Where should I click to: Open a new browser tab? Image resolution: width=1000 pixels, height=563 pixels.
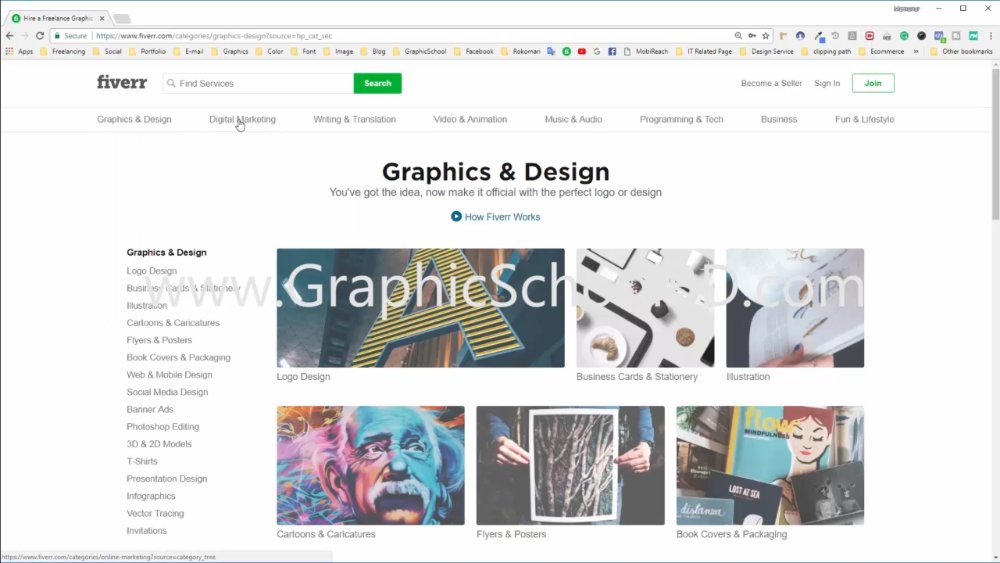(x=122, y=18)
